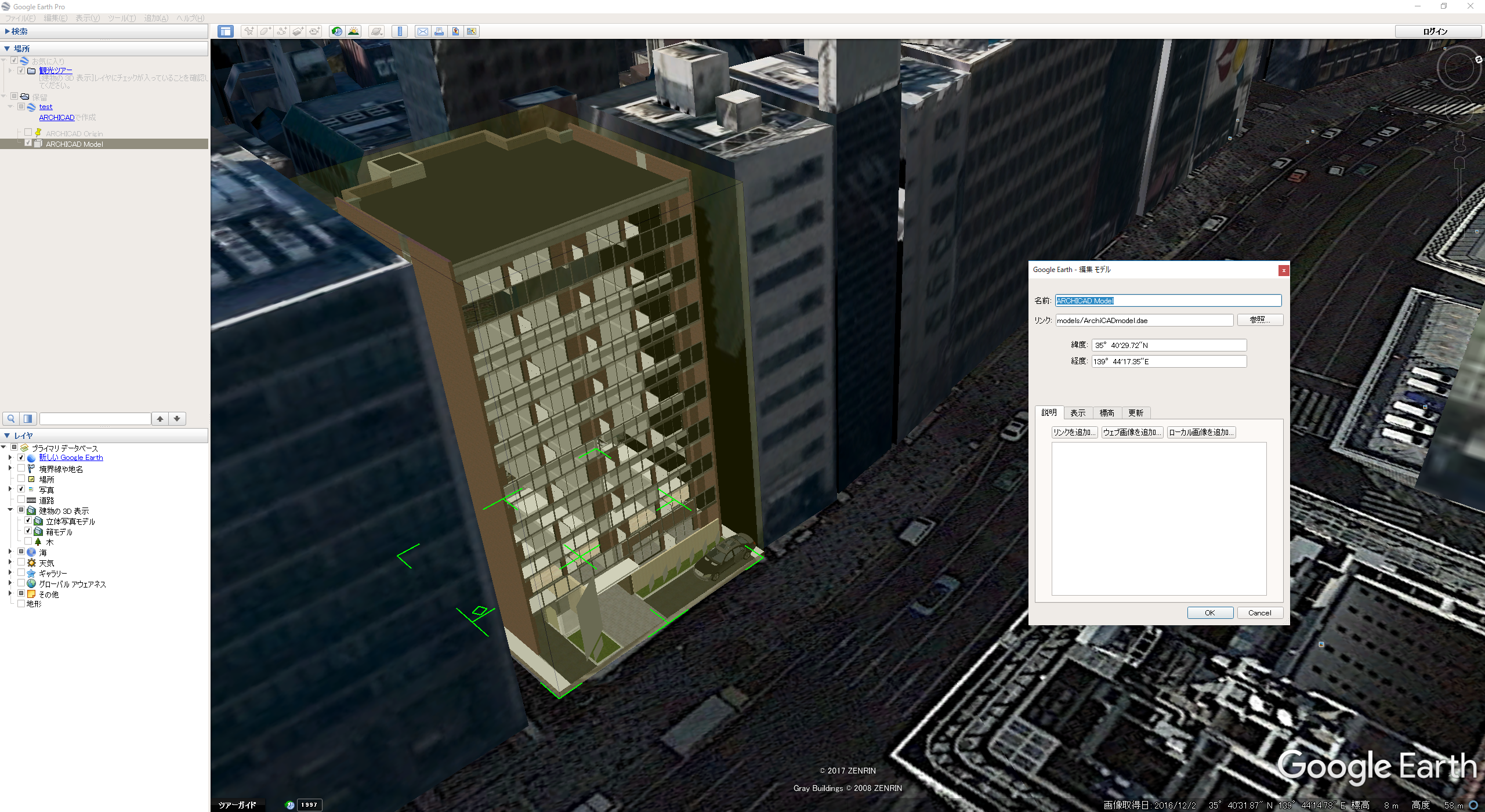Image resolution: width=1485 pixels, height=812 pixels.
Task: Disable the 写真 layer checkbox
Action: point(21,489)
